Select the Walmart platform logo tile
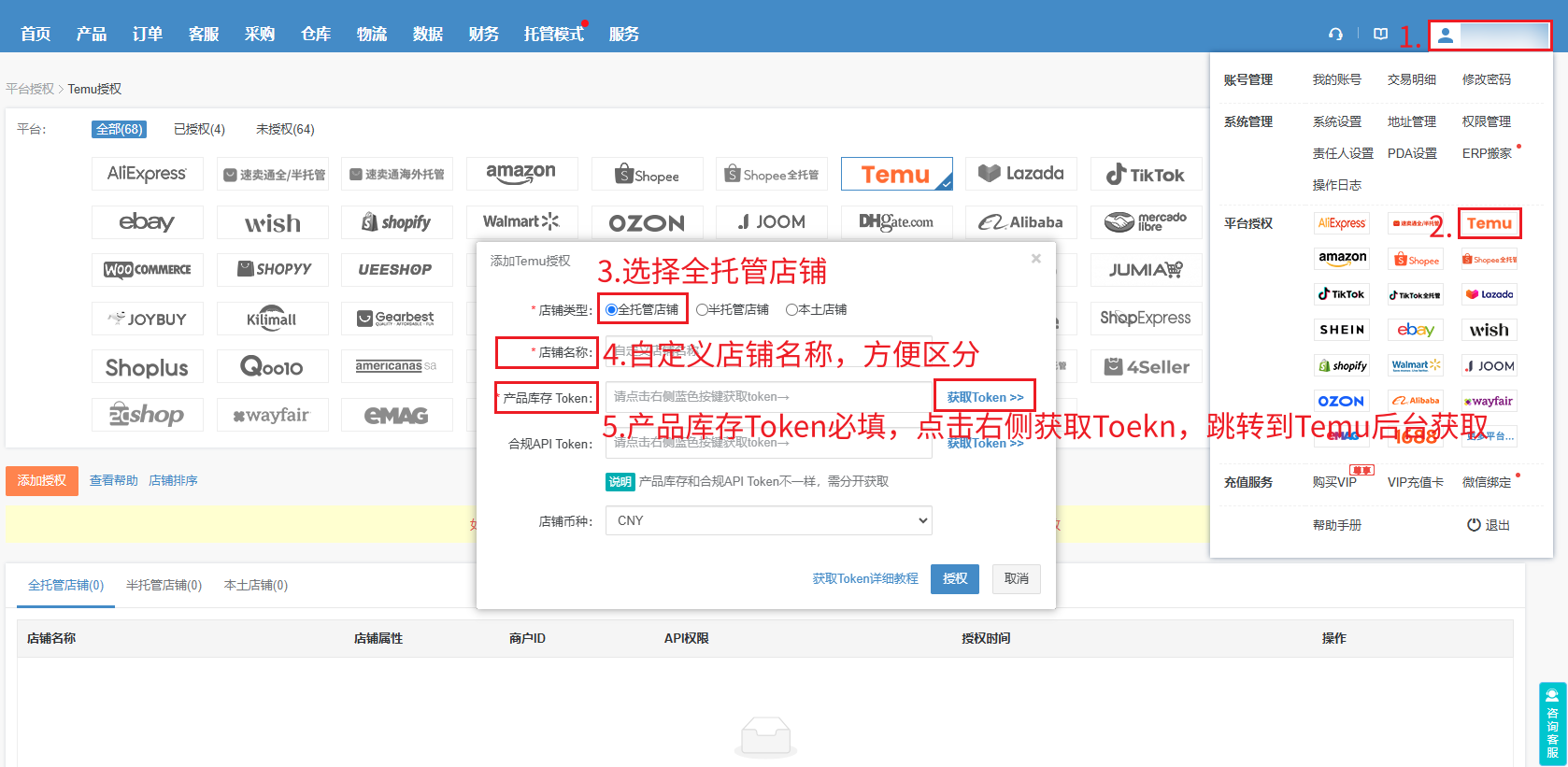Image resolution: width=1568 pixels, height=767 pixels. [521, 222]
